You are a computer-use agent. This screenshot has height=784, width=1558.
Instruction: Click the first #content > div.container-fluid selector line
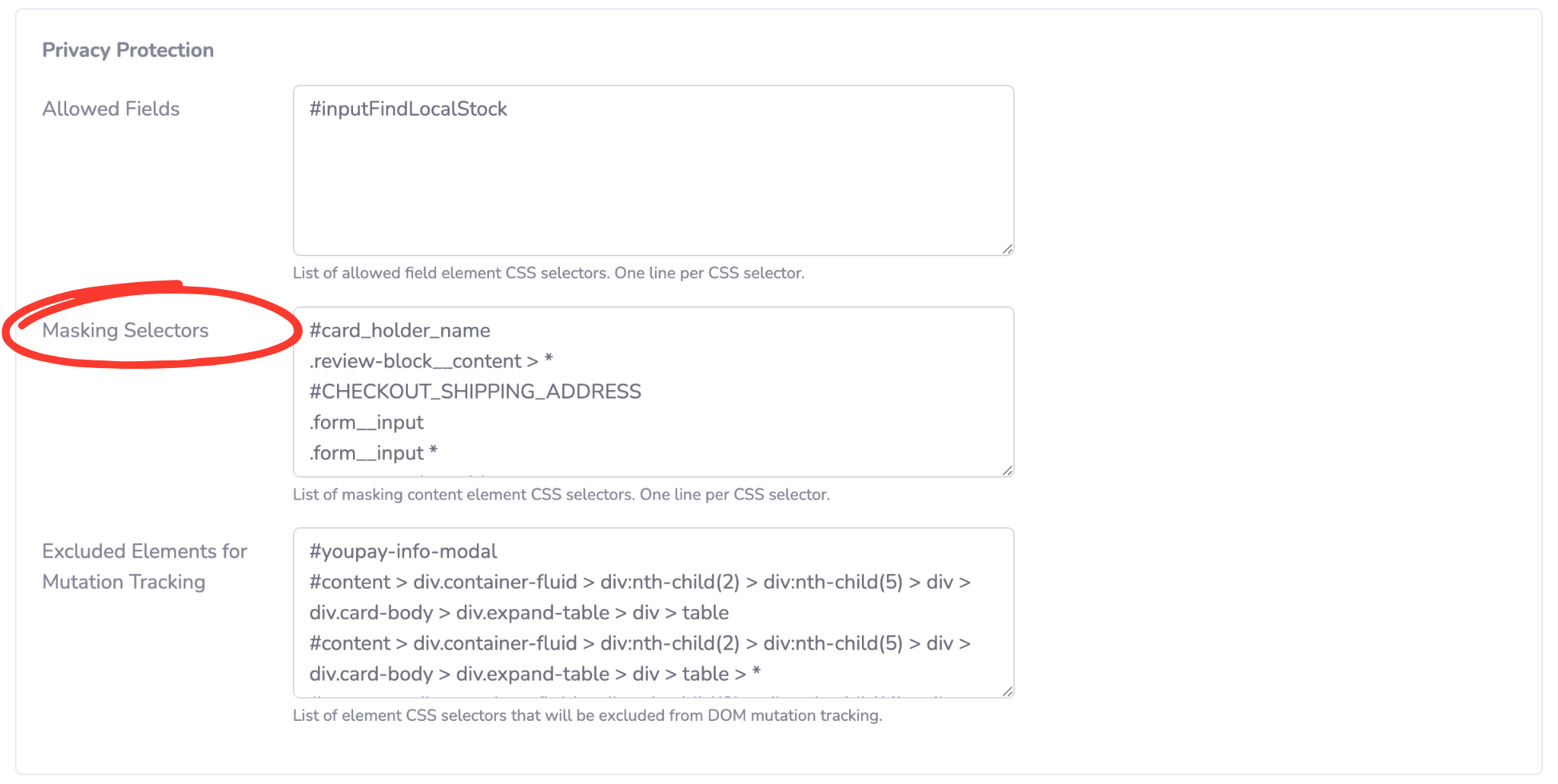tap(639, 582)
